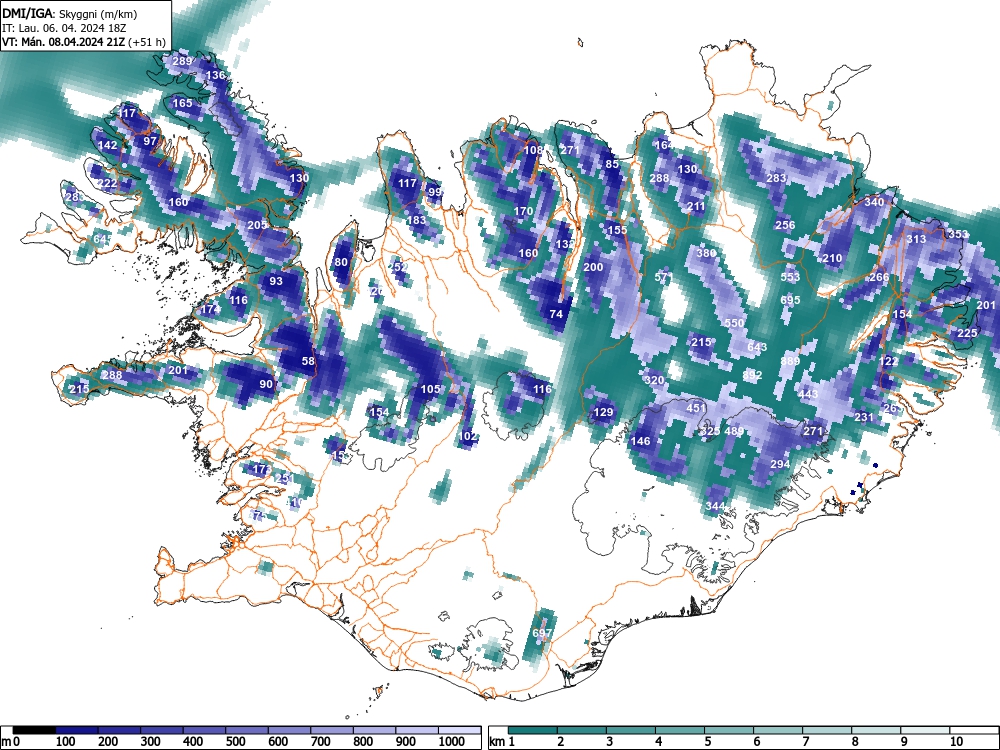Click the '1000' label on the meter legend

(x=452, y=742)
